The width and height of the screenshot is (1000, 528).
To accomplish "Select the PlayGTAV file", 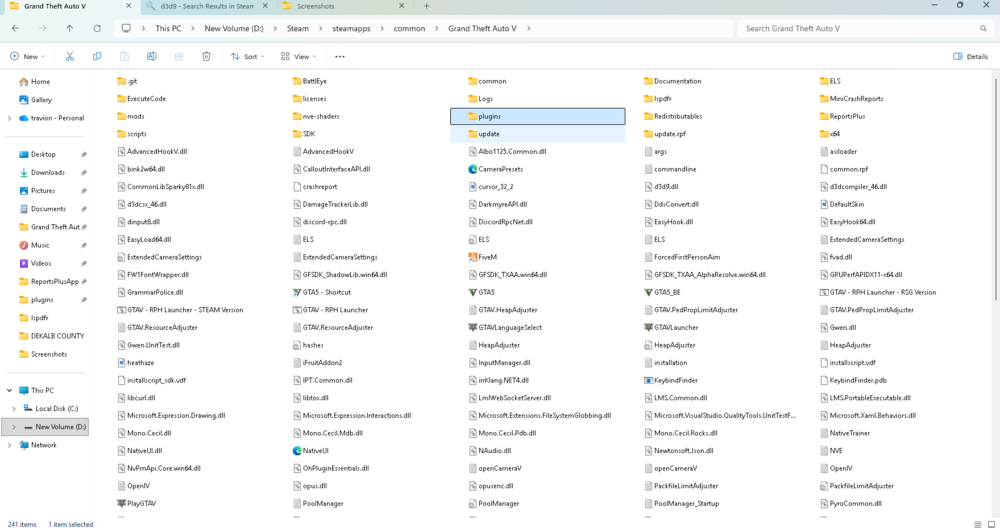I will coord(136,503).
